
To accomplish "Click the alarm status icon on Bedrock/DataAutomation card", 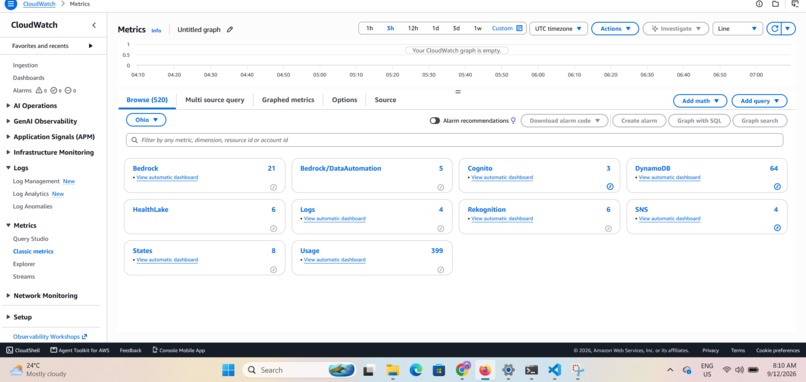I will coord(441,187).
